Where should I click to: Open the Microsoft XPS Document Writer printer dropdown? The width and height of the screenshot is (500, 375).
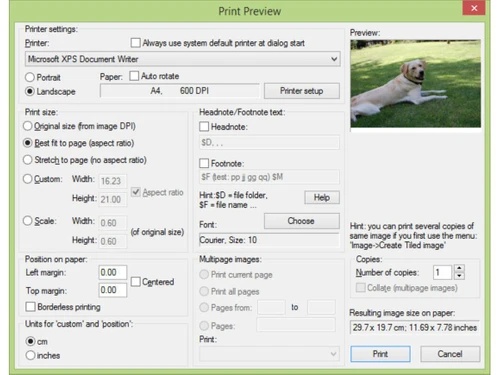tap(182, 59)
